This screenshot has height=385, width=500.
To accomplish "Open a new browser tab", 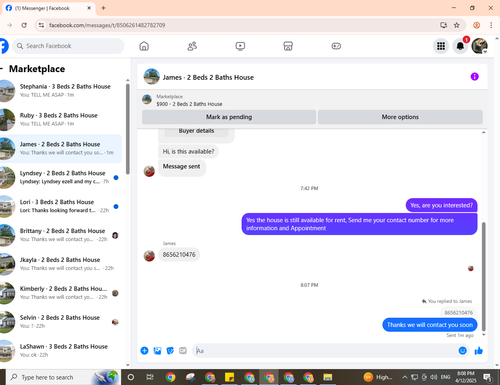I will click(x=103, y=8).
